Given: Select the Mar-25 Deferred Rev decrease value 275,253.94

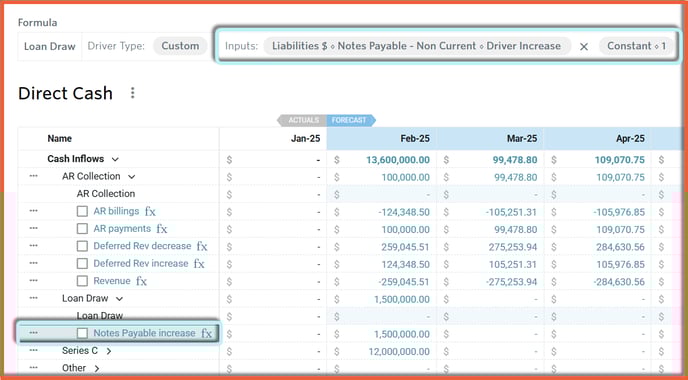Looking at the screenshot, I should [x=513, y=247].
